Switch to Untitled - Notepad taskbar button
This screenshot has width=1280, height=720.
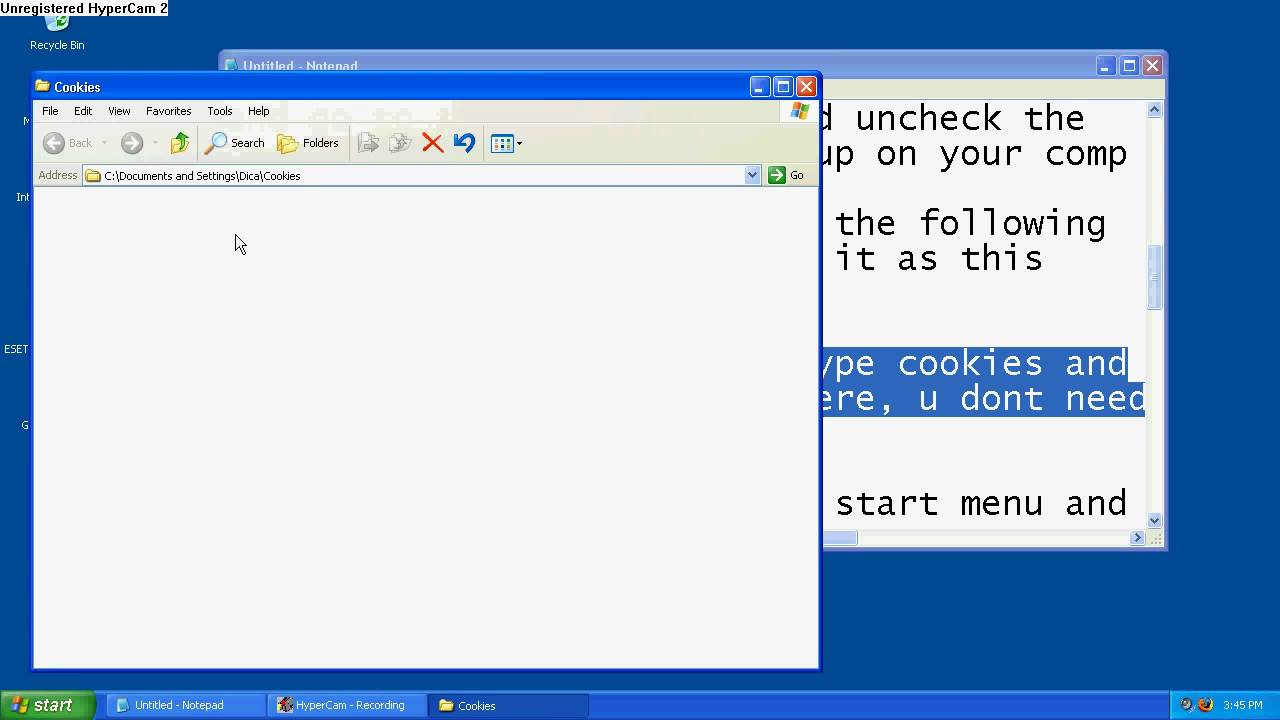[186, 705]
